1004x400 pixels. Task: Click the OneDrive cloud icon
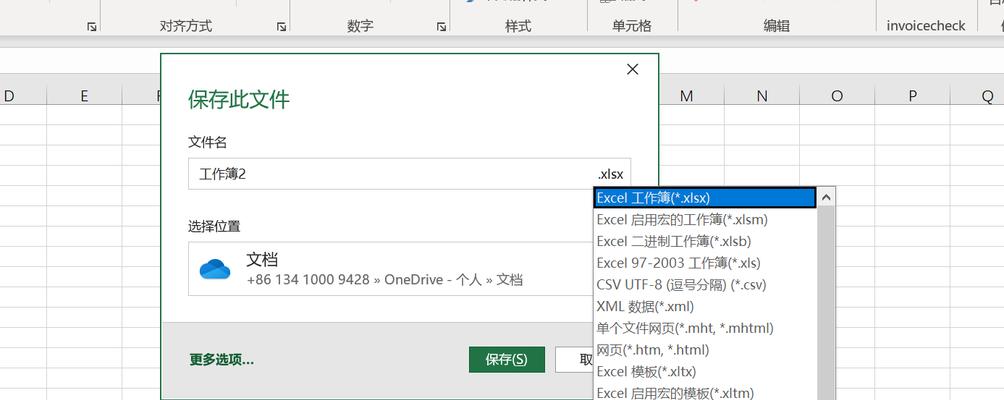[x=215, y=269]
